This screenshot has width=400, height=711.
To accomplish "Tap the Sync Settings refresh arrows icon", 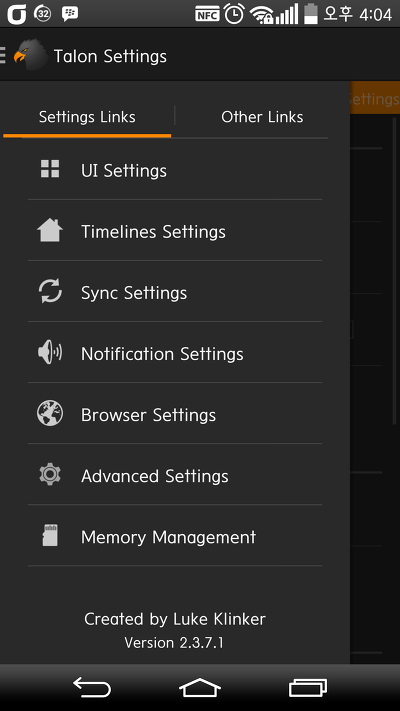I will point(50,291).
